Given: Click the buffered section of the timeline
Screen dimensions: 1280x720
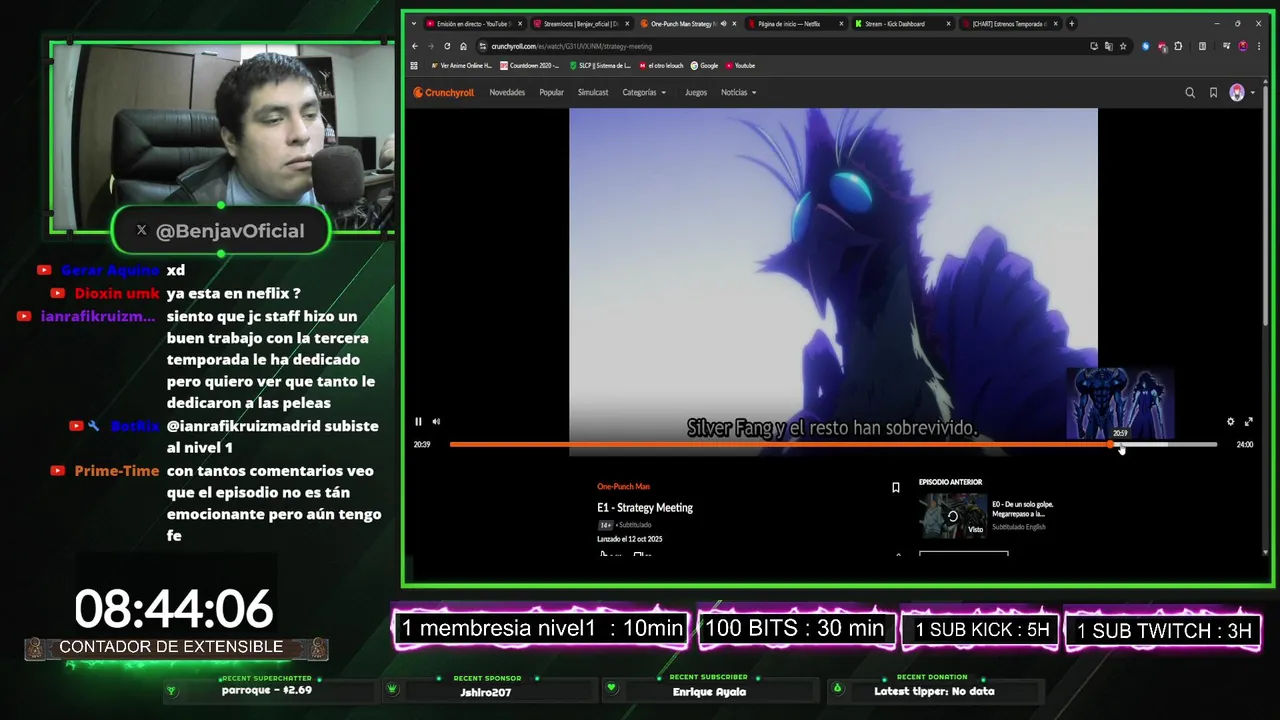Looking at the screenshot, I should (1143, 444).
